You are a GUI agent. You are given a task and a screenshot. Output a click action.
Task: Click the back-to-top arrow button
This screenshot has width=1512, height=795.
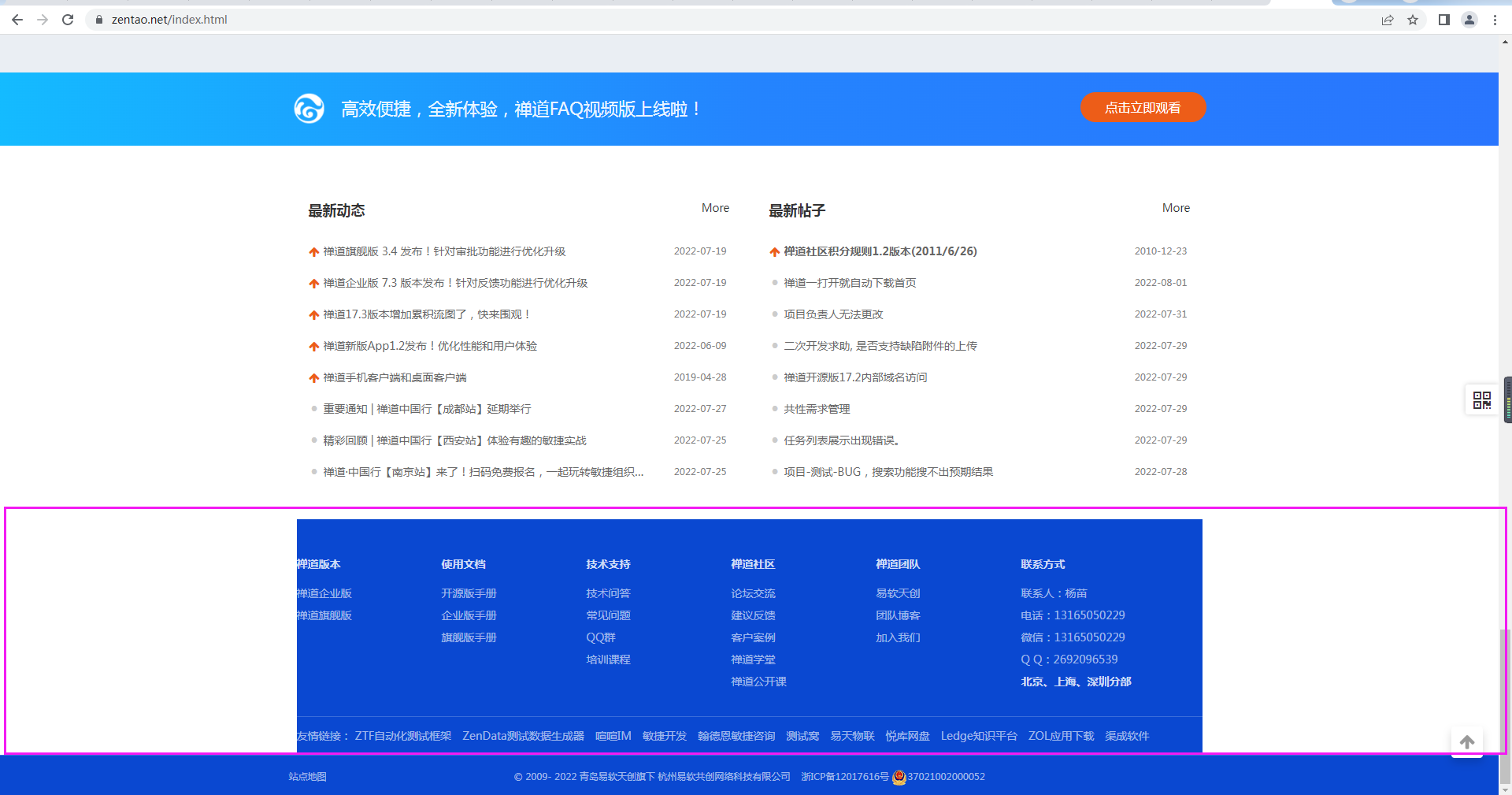coord(1466,741)
